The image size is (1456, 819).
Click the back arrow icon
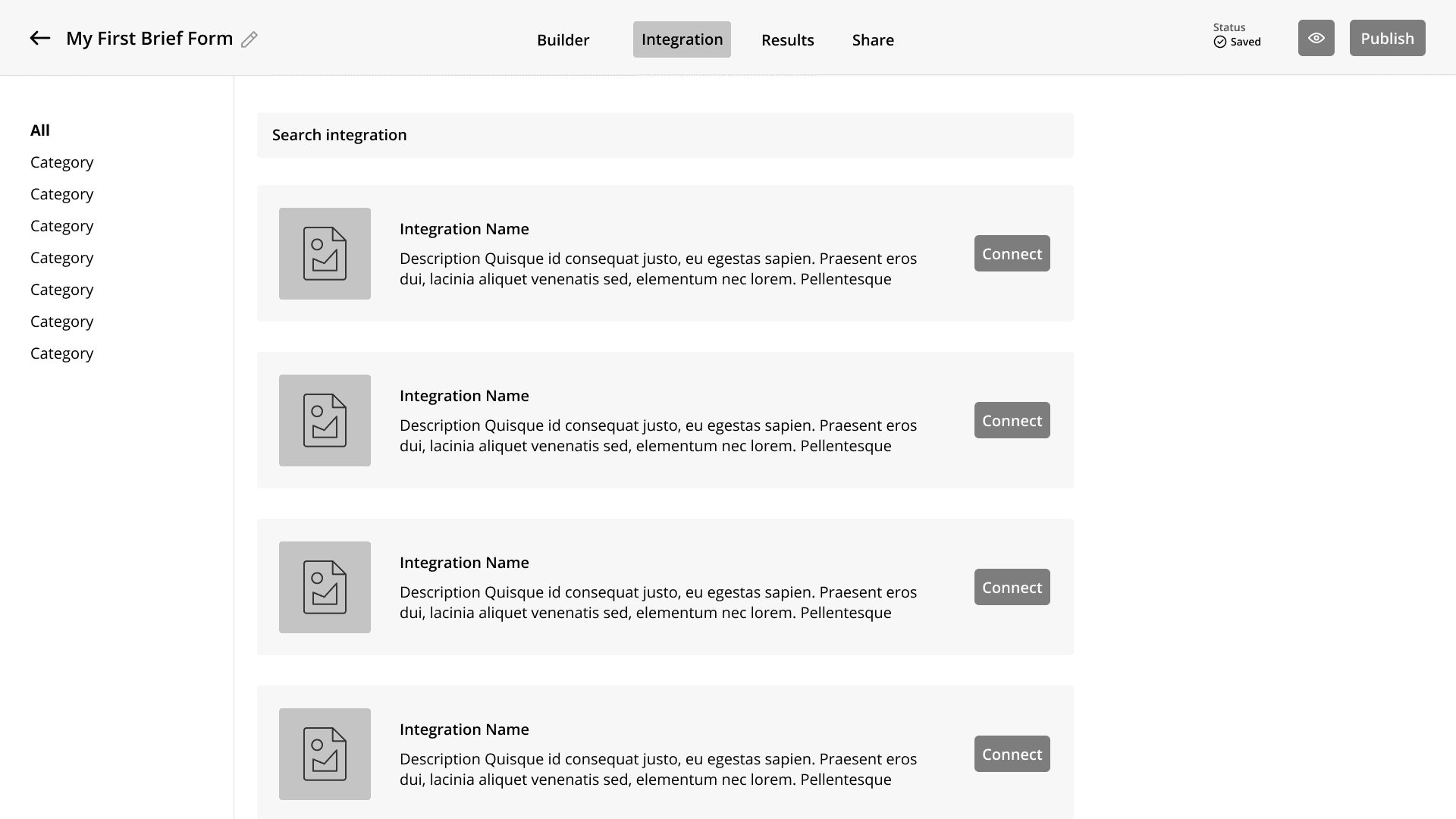[39, 38]
